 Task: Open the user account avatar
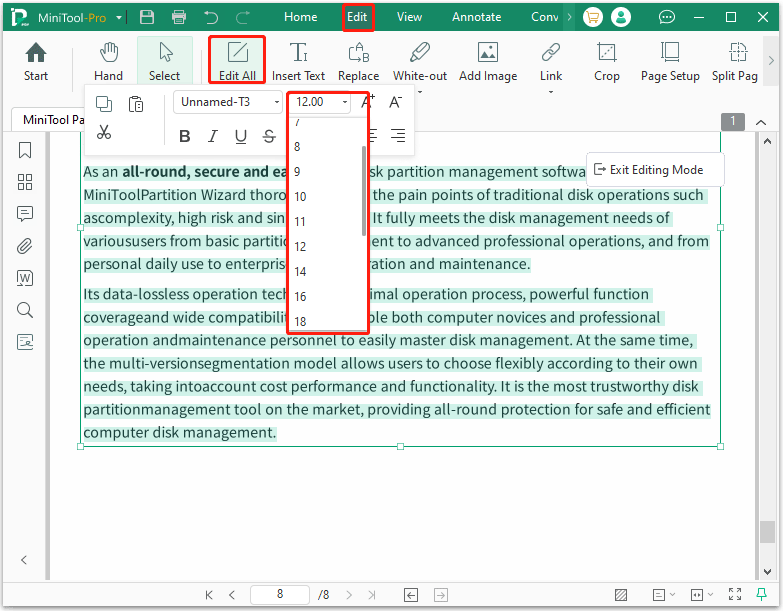click(621, 17)
